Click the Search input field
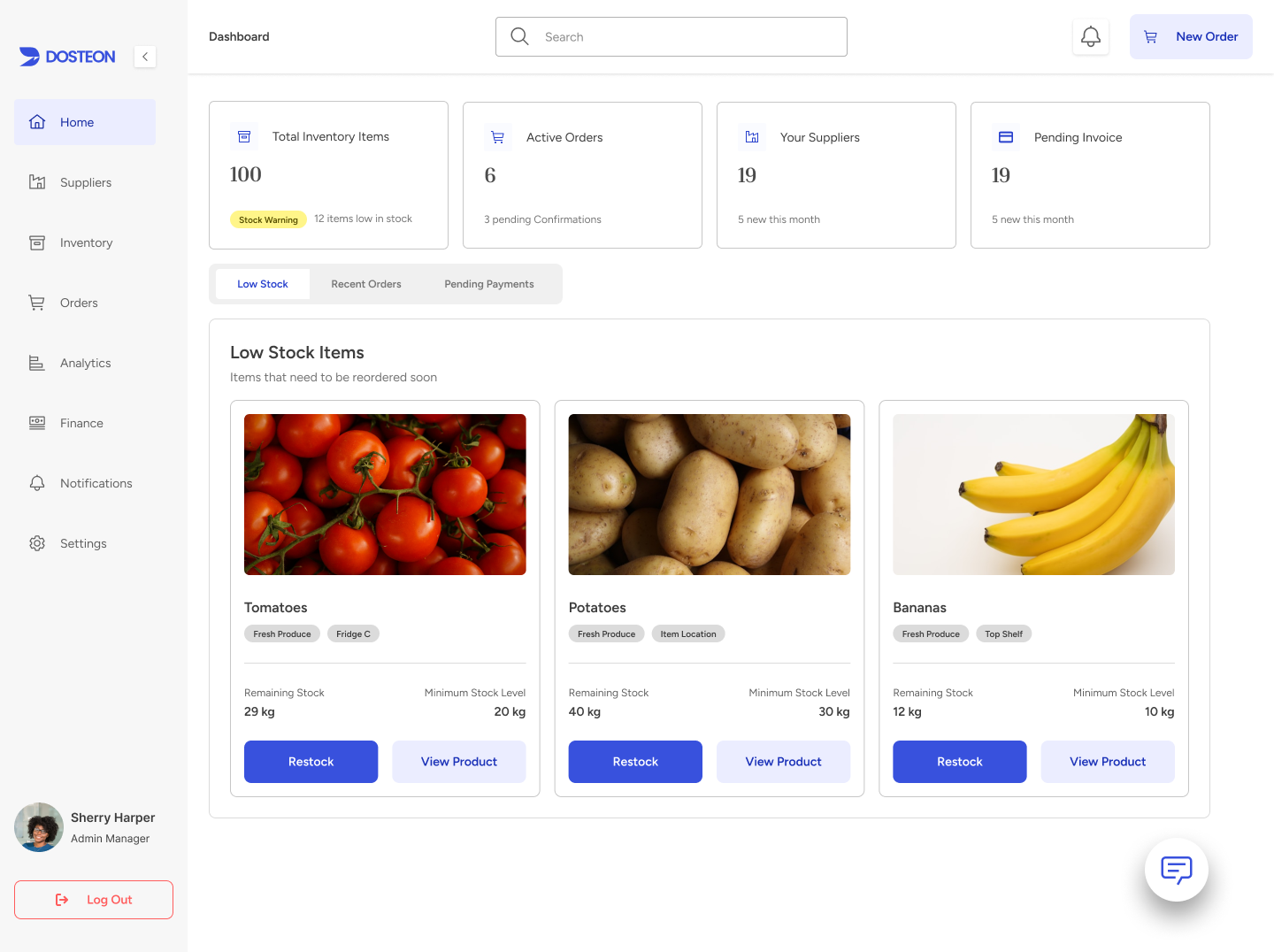Image resolution: width=1274 pixels, height=952 pixels. tap(671, 36)
